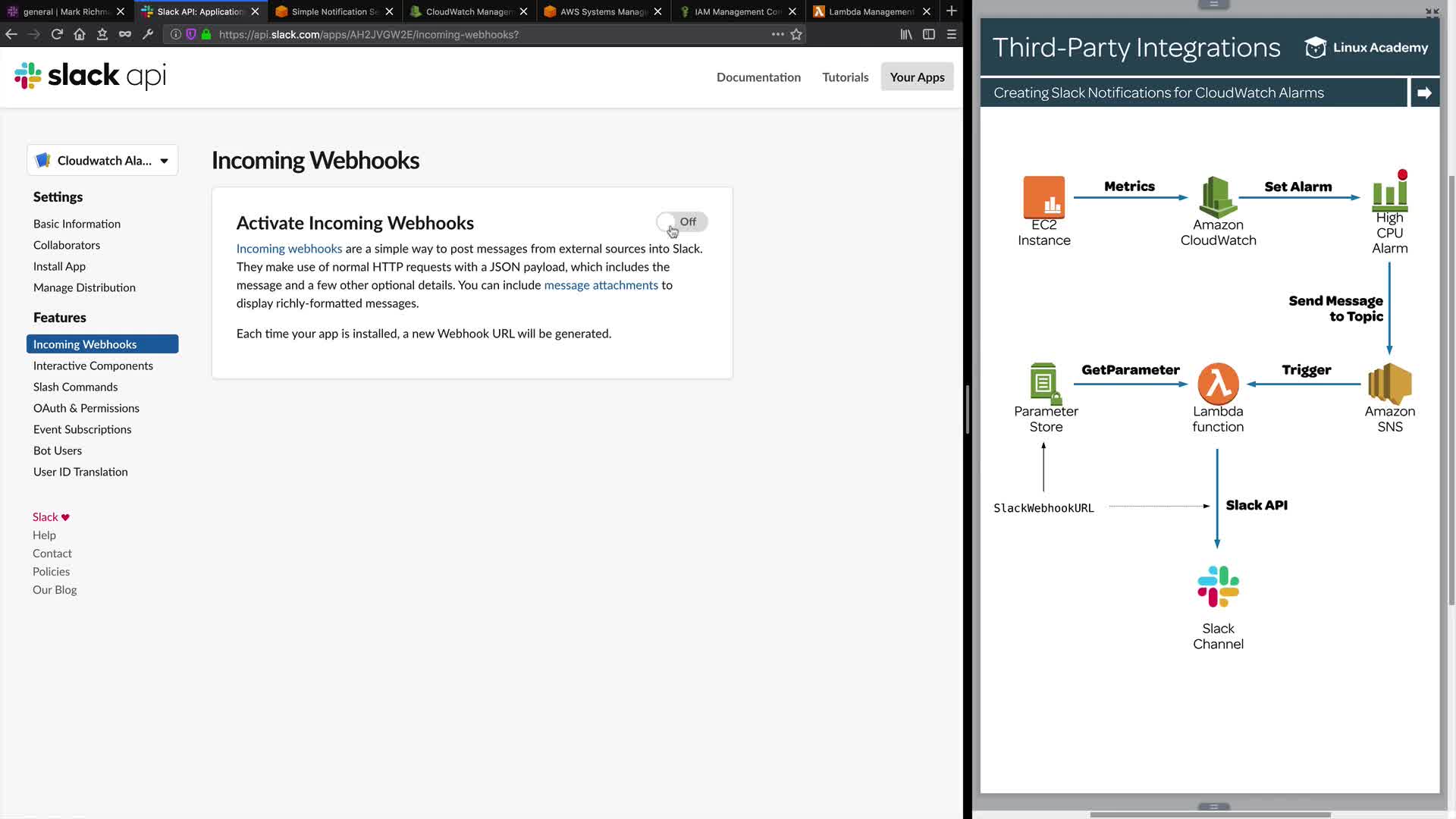Bookmark page with the star icon

[796, 34]
